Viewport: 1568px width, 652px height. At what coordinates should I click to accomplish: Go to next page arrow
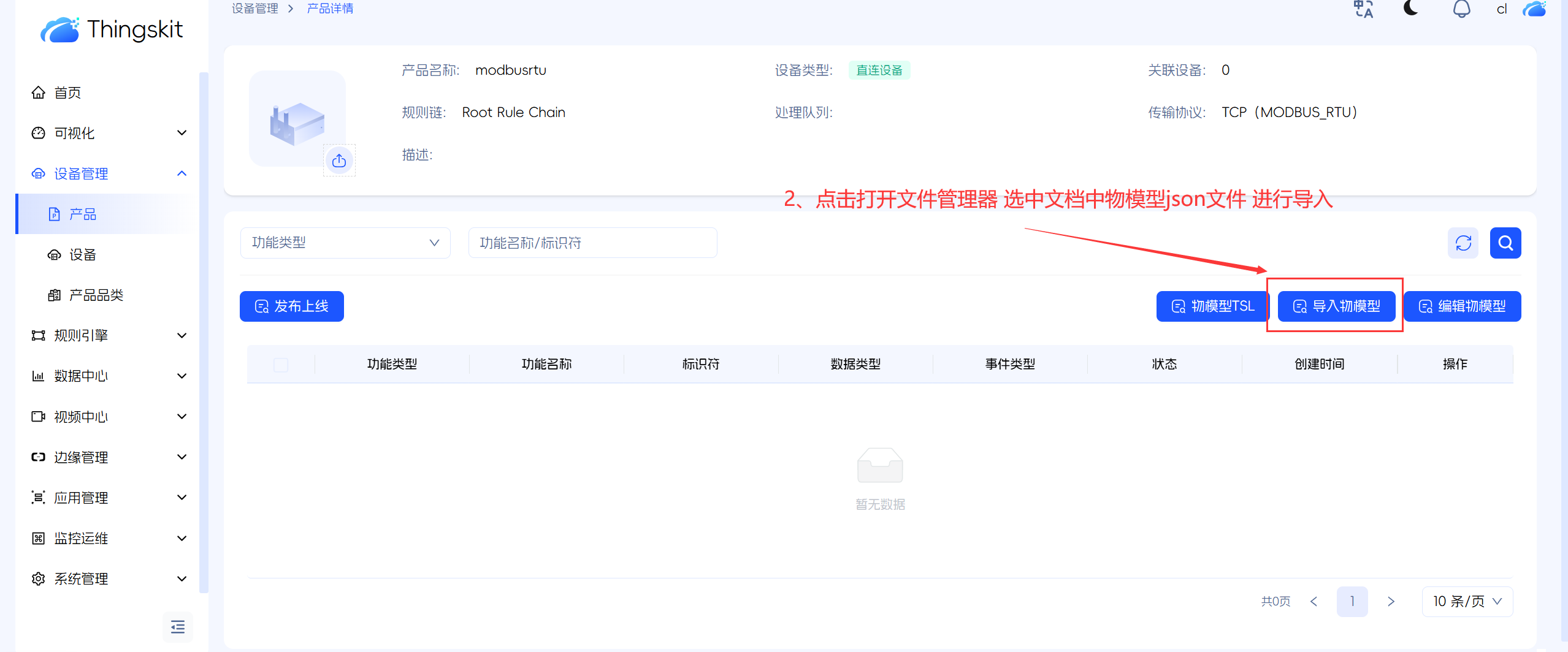pyautogui.click(x=1391, y=601)
